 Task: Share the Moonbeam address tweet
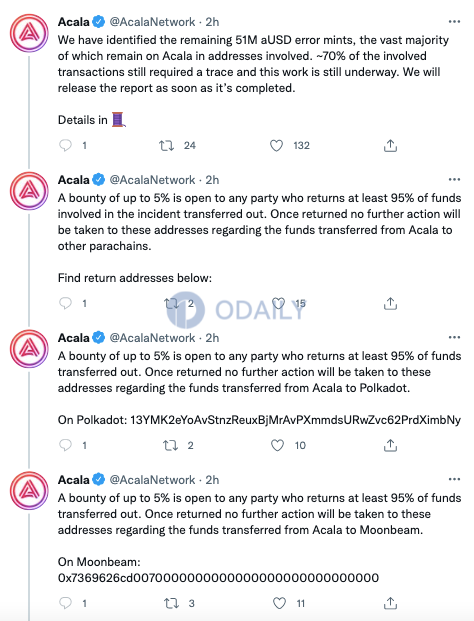tap(390, 603)
